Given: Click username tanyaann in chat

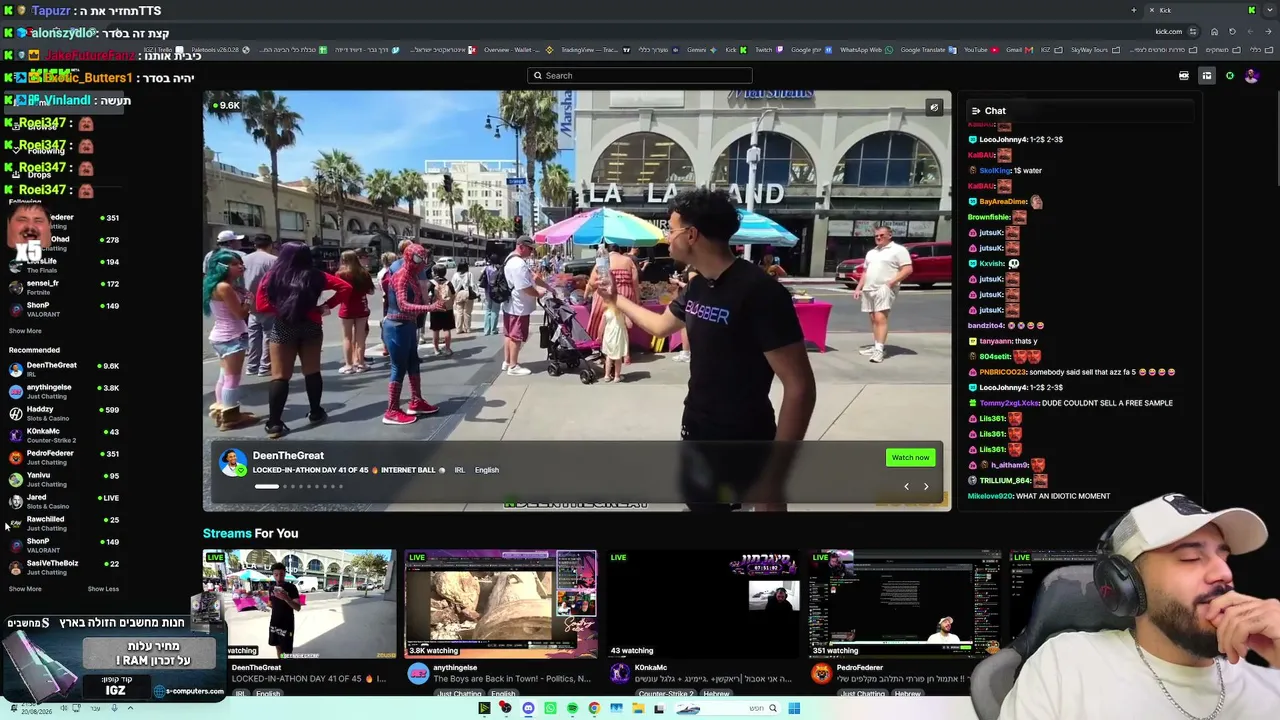Looking at the screenshot, I should 995,341.
